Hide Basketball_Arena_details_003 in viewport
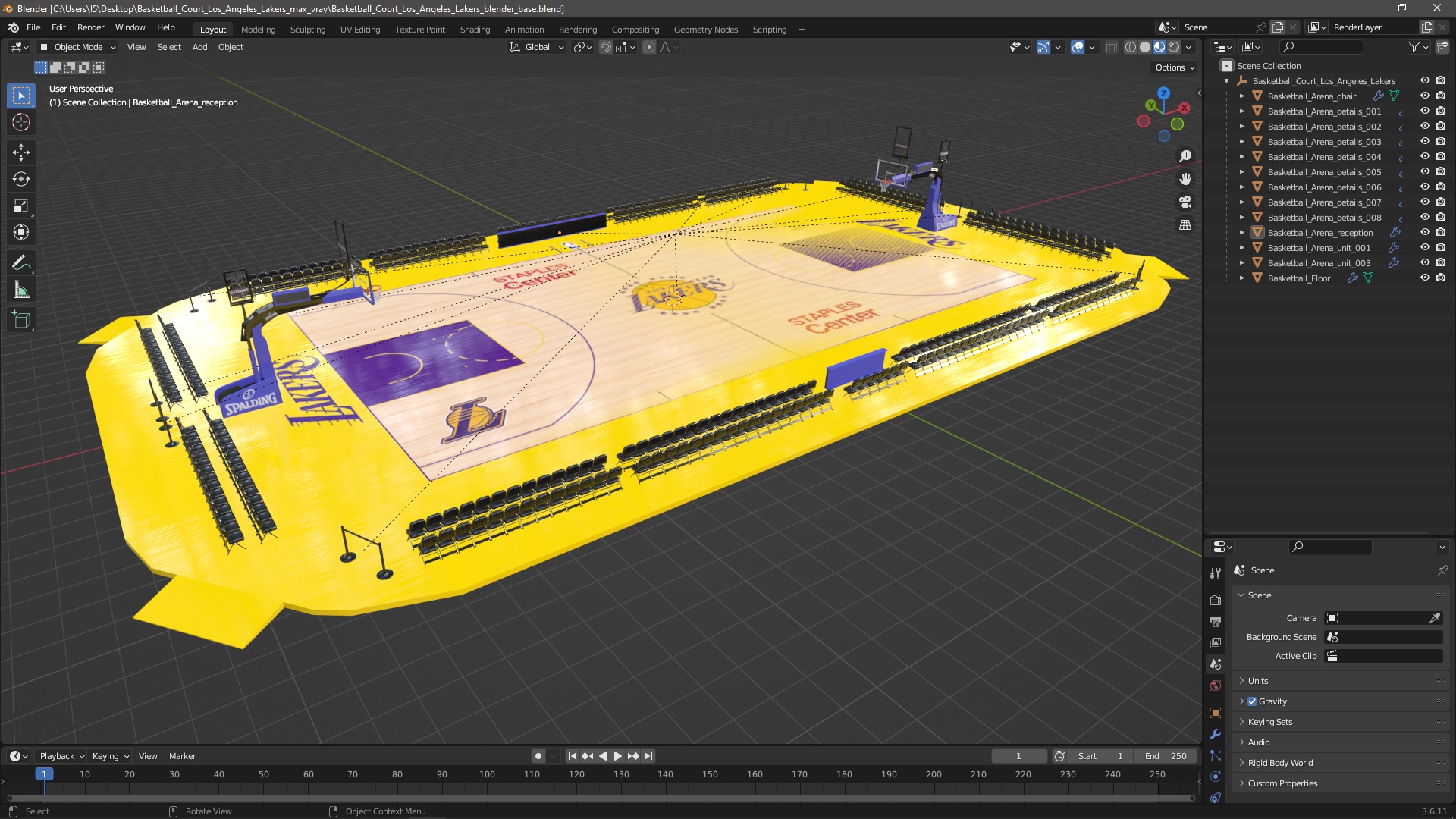The width and height of the screenshot is (1456, 819). point(1425,141)
